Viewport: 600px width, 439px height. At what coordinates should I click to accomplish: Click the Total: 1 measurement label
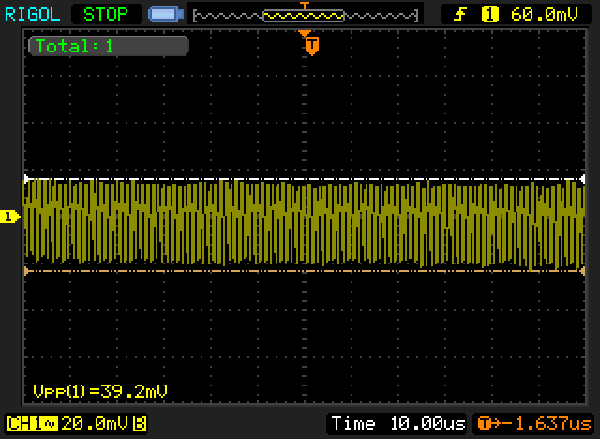(x=108, y=46)
